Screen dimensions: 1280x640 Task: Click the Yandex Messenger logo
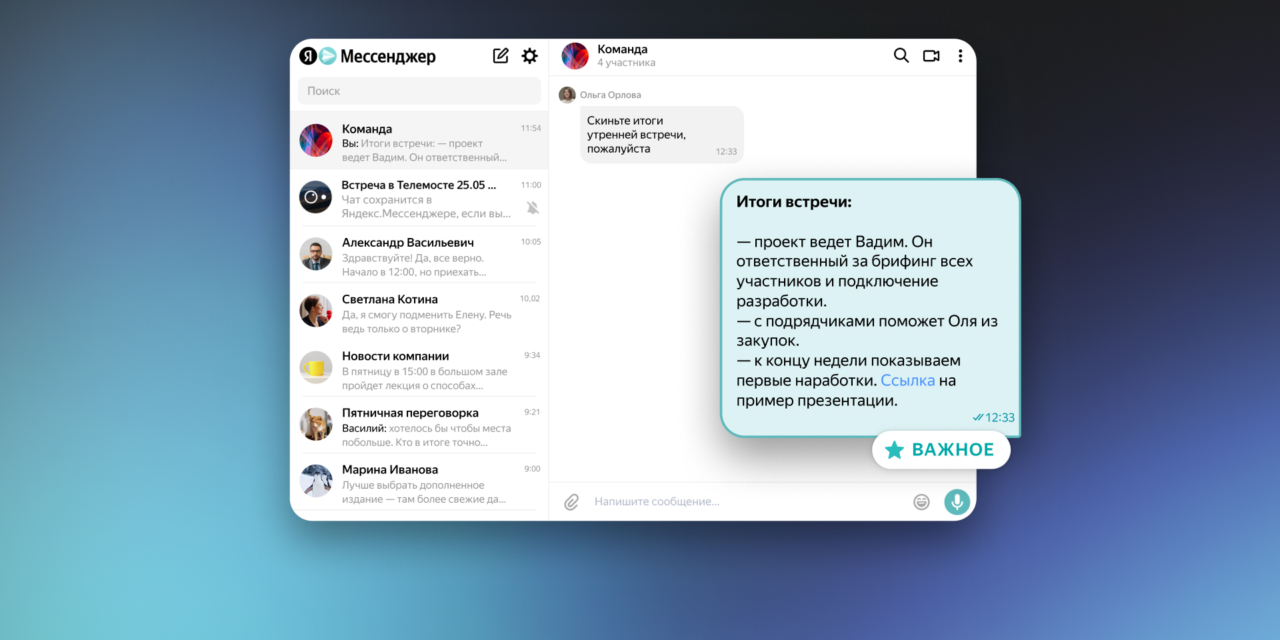tap(317, 56)
